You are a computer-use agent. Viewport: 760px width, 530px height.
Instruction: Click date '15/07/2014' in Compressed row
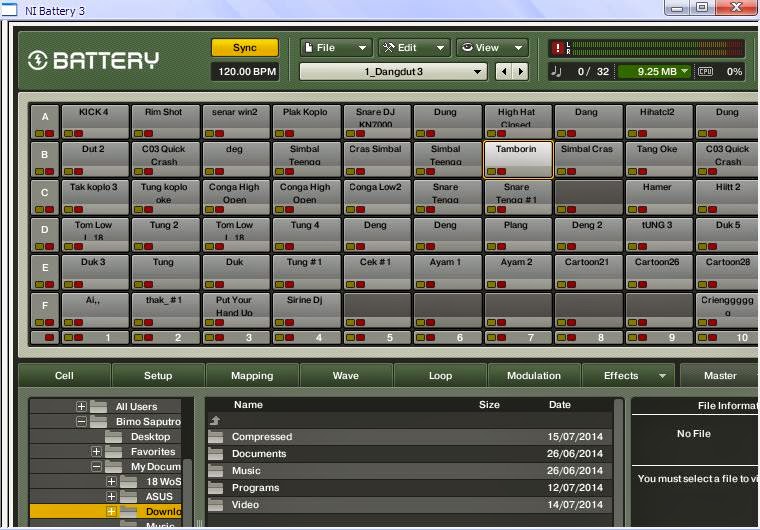tap(575, 437)
